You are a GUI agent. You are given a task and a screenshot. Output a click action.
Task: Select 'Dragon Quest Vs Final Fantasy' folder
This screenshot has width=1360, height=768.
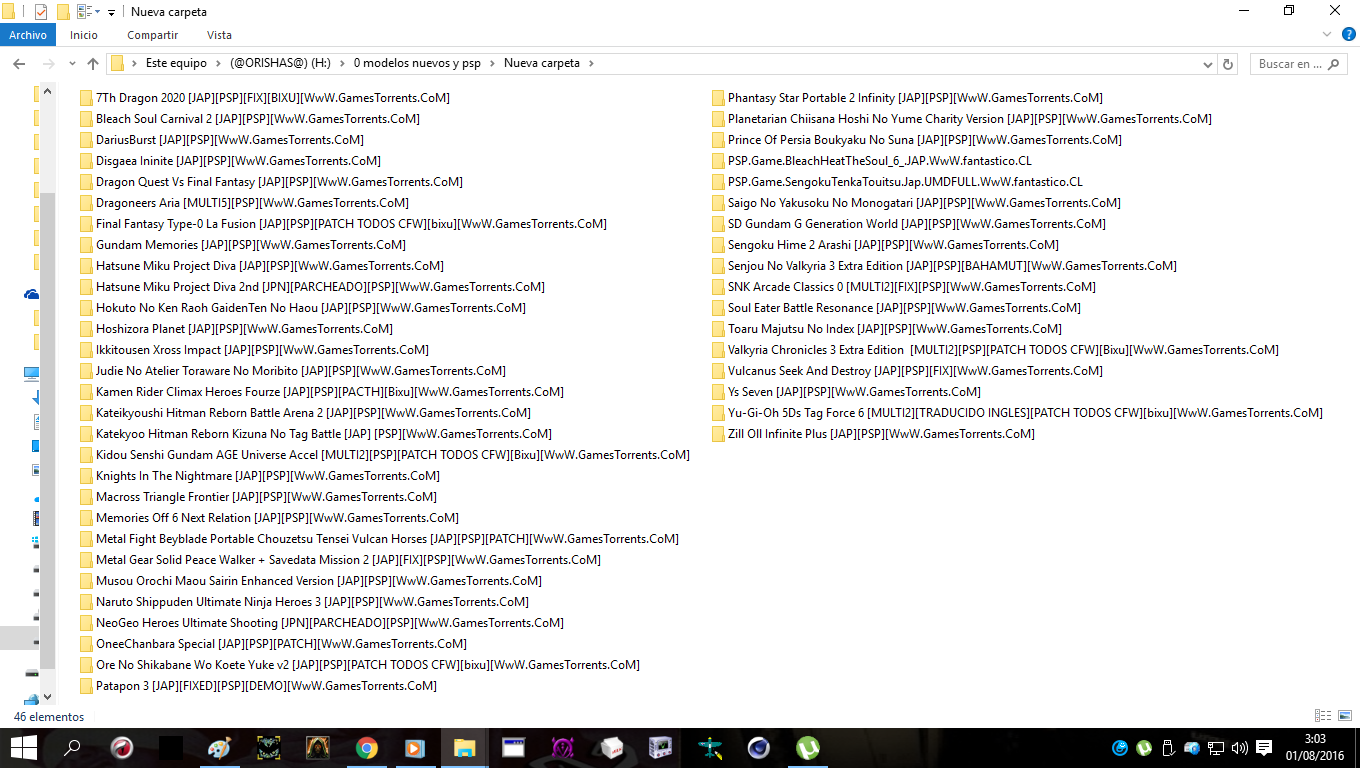tap(271, 182)
